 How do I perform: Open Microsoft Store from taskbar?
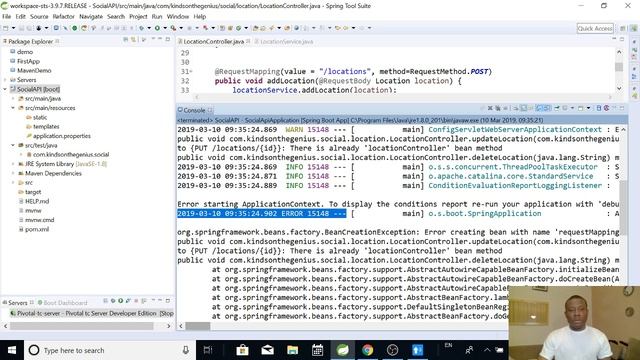[x=242, y=350]
